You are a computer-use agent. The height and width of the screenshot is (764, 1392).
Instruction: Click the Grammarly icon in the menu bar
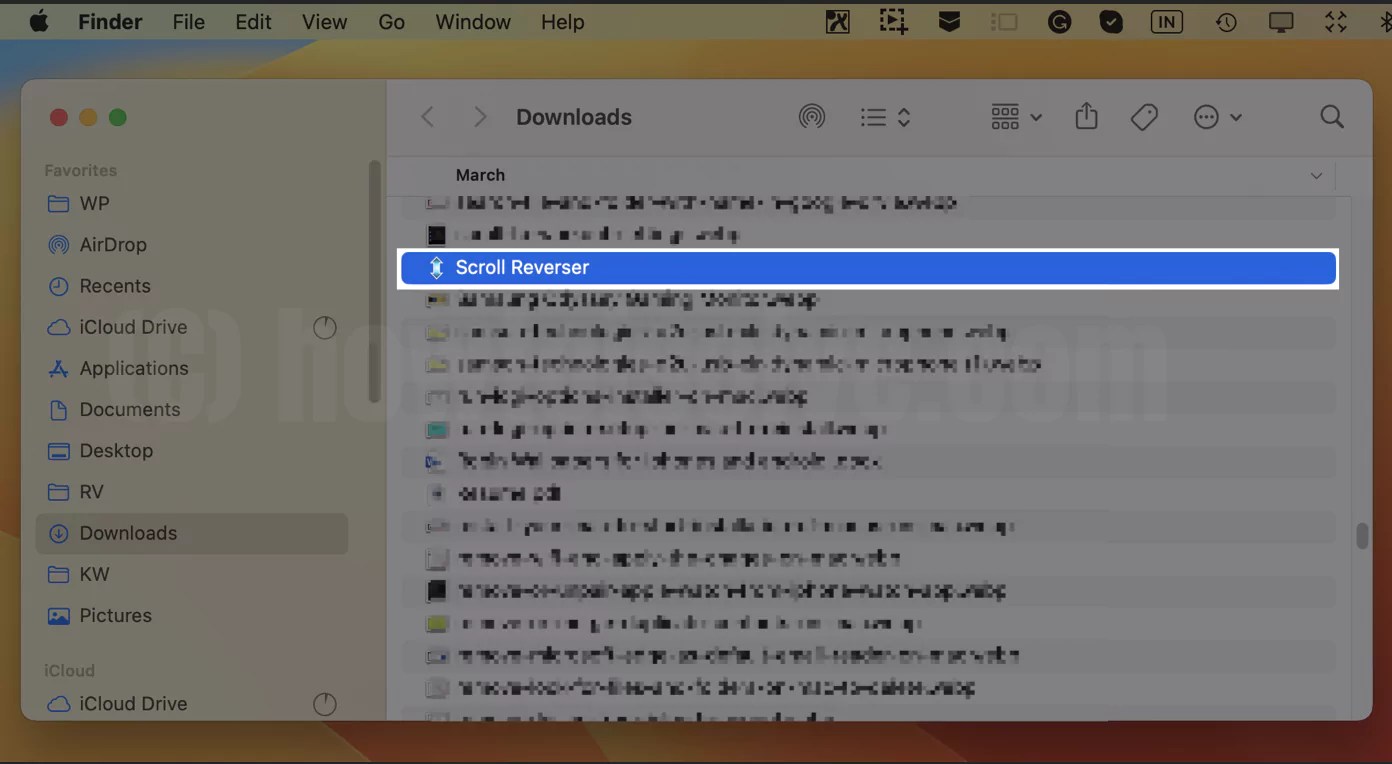pos(1059,21)
